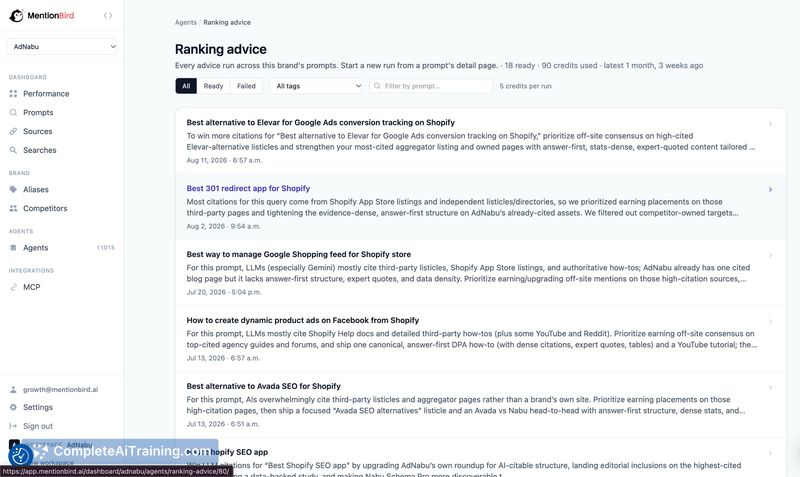The image size is (800, 477).
Task: Open the All tags dropdown
Action: point(316,86)
